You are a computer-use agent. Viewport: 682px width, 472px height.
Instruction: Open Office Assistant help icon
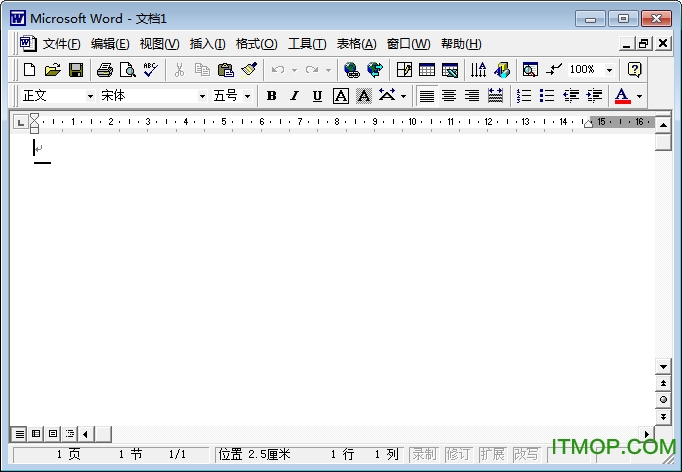635,70
